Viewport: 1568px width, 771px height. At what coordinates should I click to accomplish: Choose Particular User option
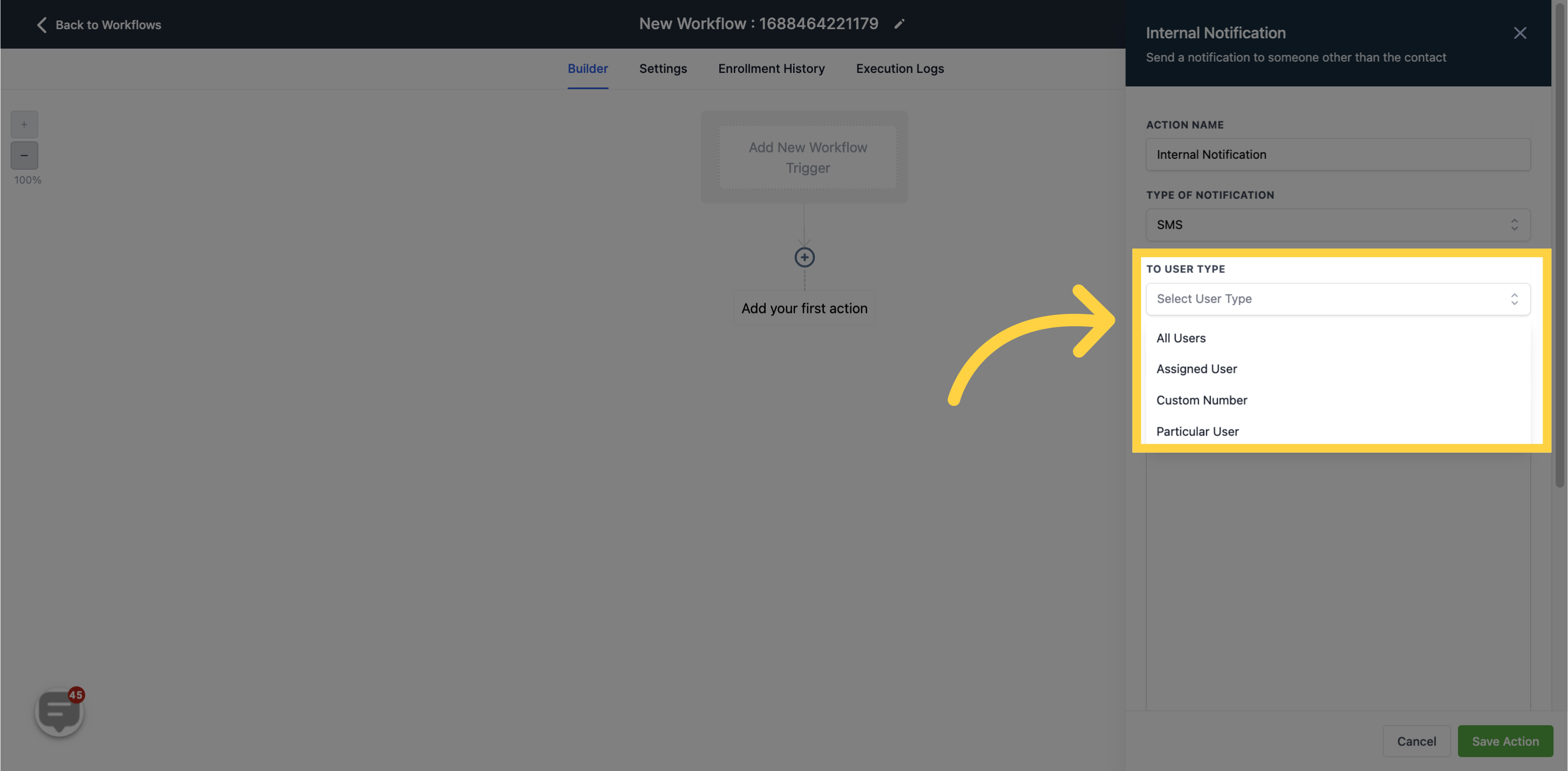pos(1338,431)
